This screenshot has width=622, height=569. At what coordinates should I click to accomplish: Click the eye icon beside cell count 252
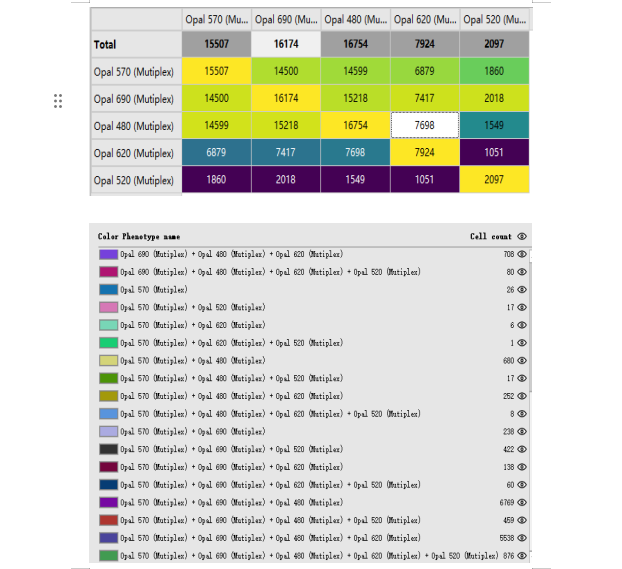522,396
